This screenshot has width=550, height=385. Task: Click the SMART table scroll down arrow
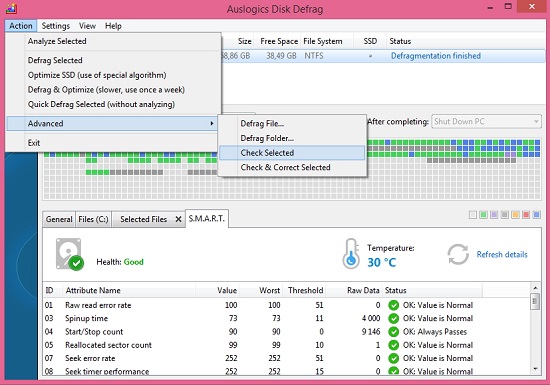click(535, 369)
